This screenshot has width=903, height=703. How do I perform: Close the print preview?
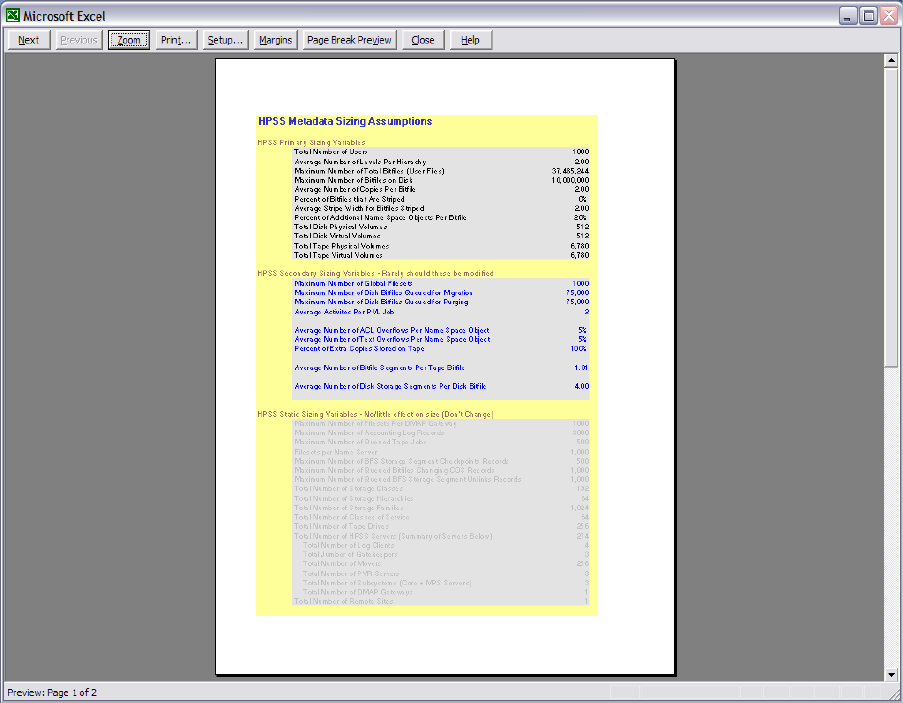[423, 40]
